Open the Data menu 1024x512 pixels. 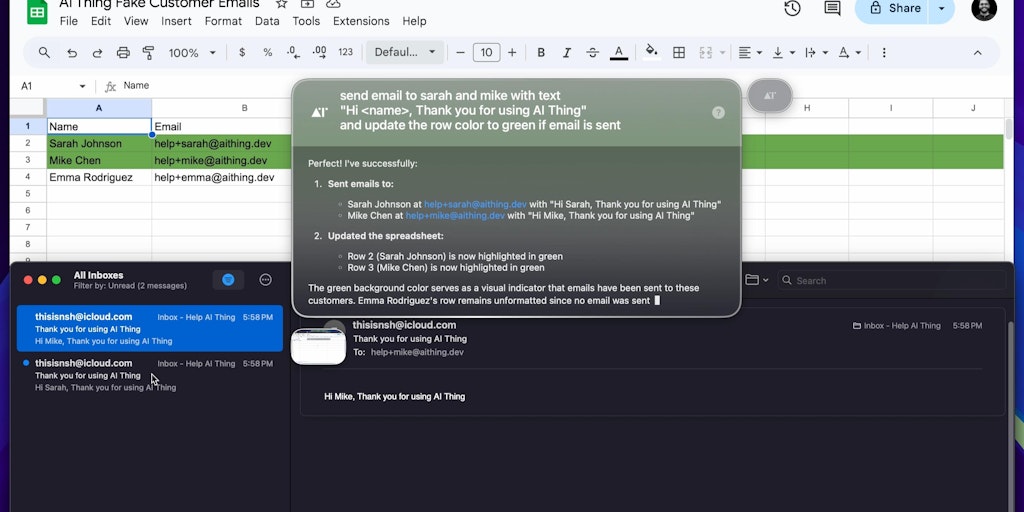[267, 21]
